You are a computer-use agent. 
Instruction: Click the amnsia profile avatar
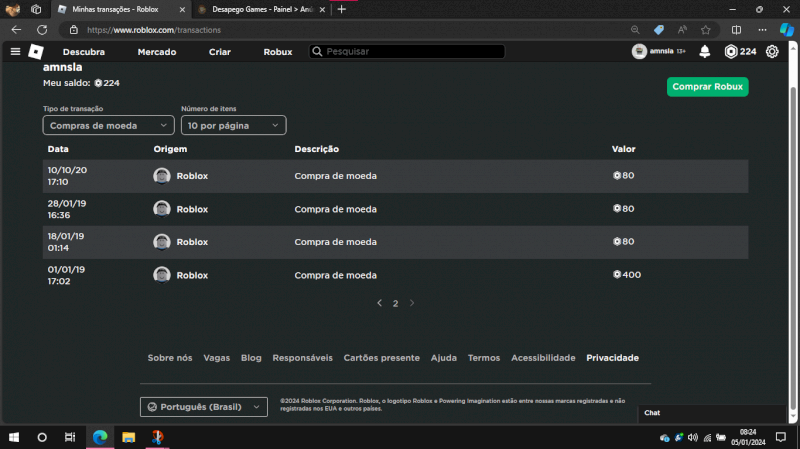[x=640, y=52]
